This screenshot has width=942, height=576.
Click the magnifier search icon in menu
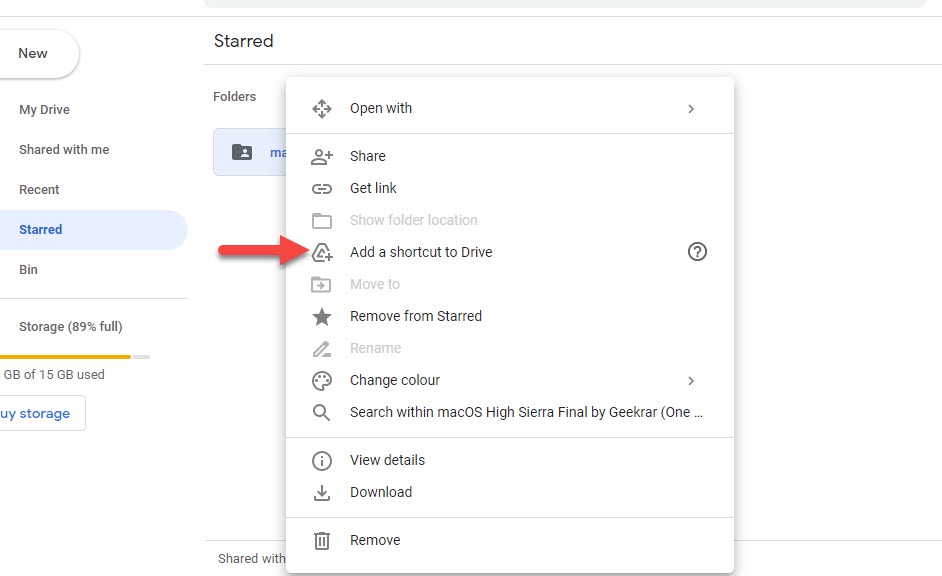(x=321, y=412)
